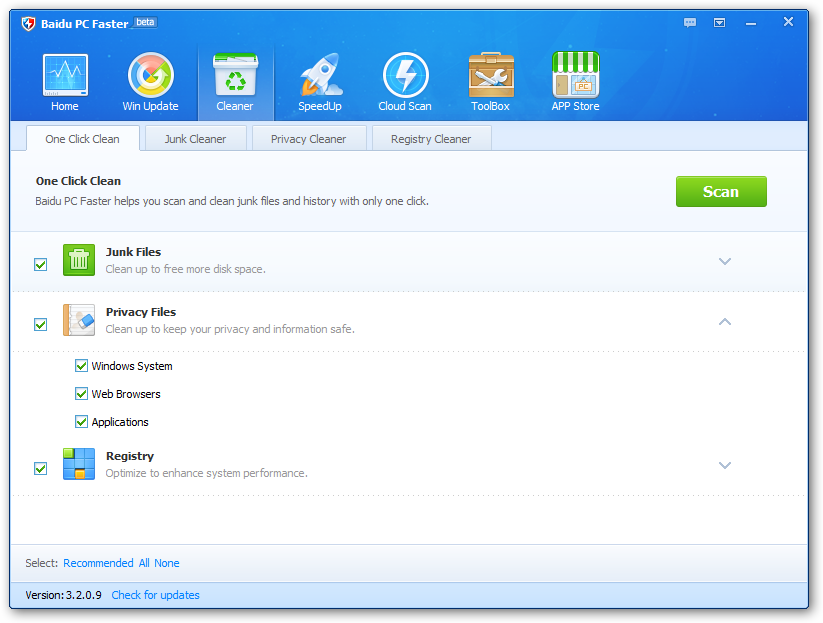The image size is (823, 623).
Task: Open the Cloud Scan lightning icon
Action: tap(405, 75)
